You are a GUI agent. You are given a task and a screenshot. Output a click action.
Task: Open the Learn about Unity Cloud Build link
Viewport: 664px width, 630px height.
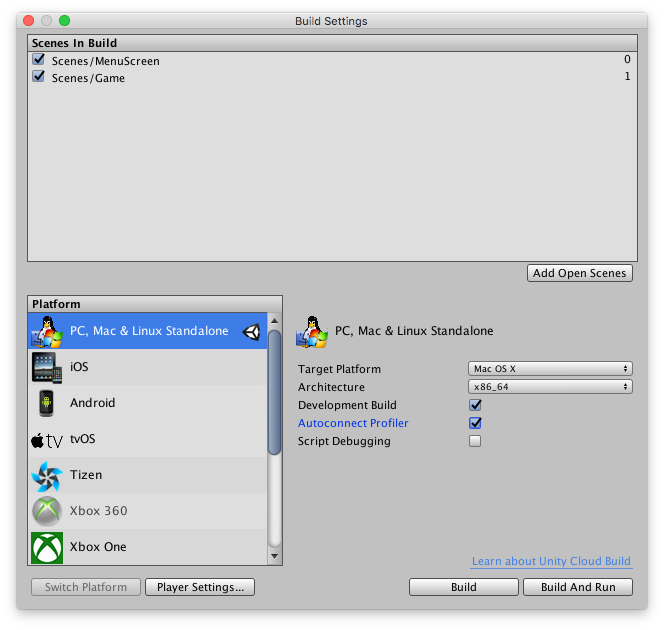tap(551, 561)
